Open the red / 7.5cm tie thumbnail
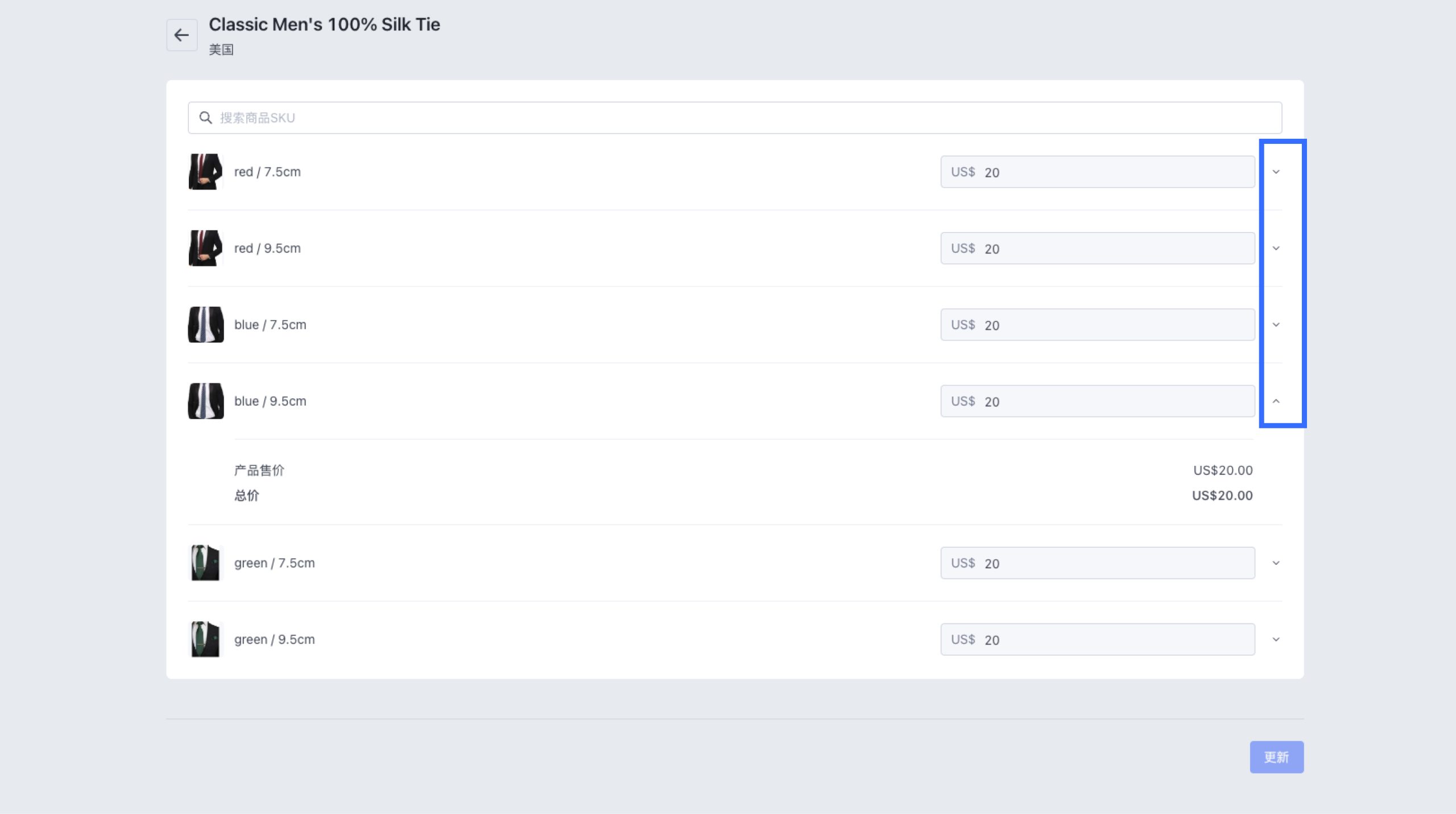 [x=205, y=172]
